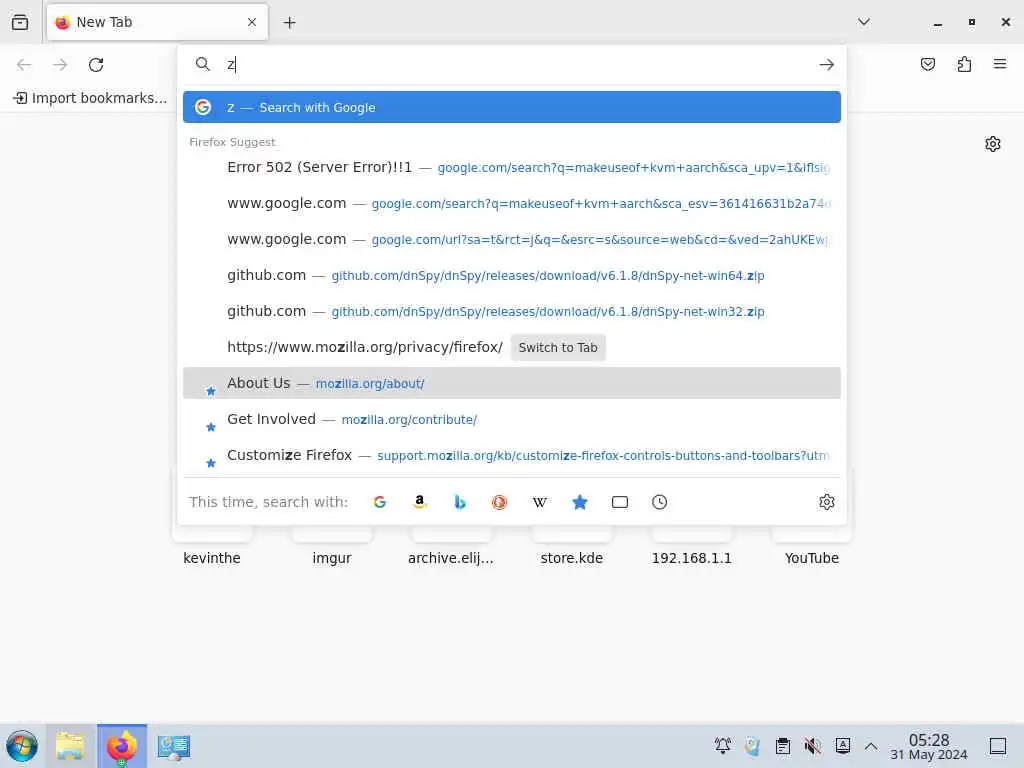Close the New Tab tab

252,22
